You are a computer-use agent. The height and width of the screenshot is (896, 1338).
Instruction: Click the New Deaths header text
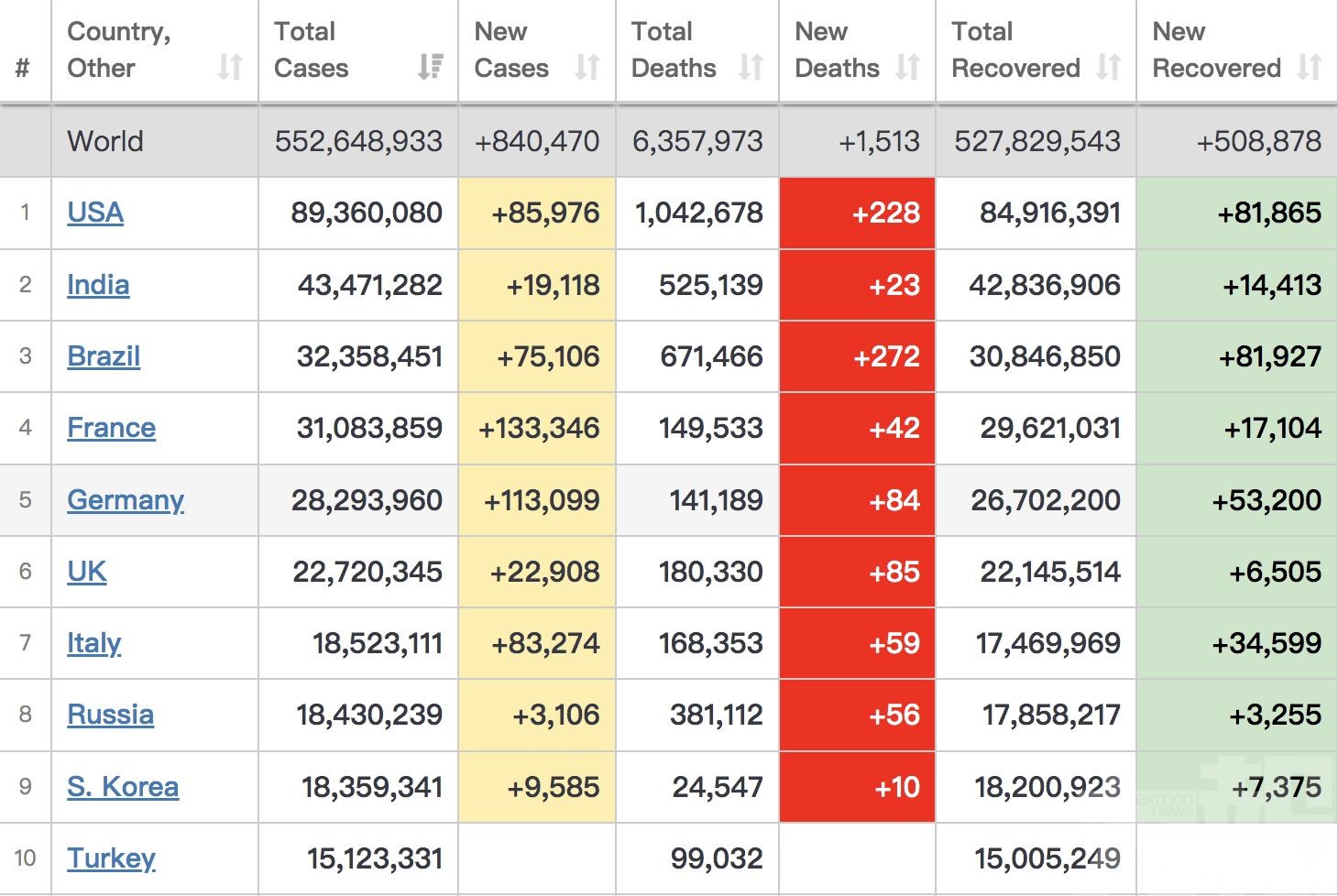837,49
